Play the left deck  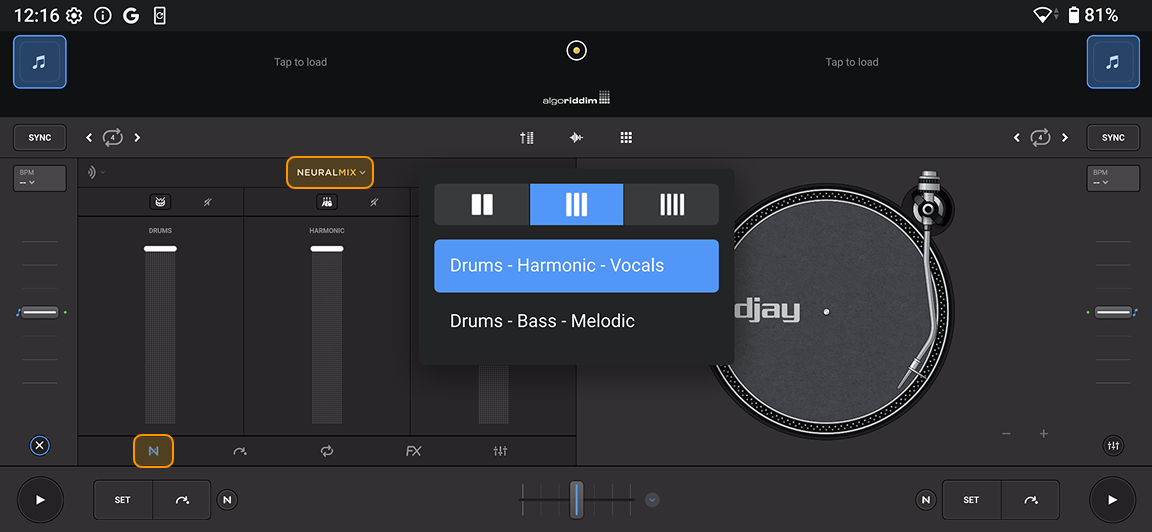(40, 500)
